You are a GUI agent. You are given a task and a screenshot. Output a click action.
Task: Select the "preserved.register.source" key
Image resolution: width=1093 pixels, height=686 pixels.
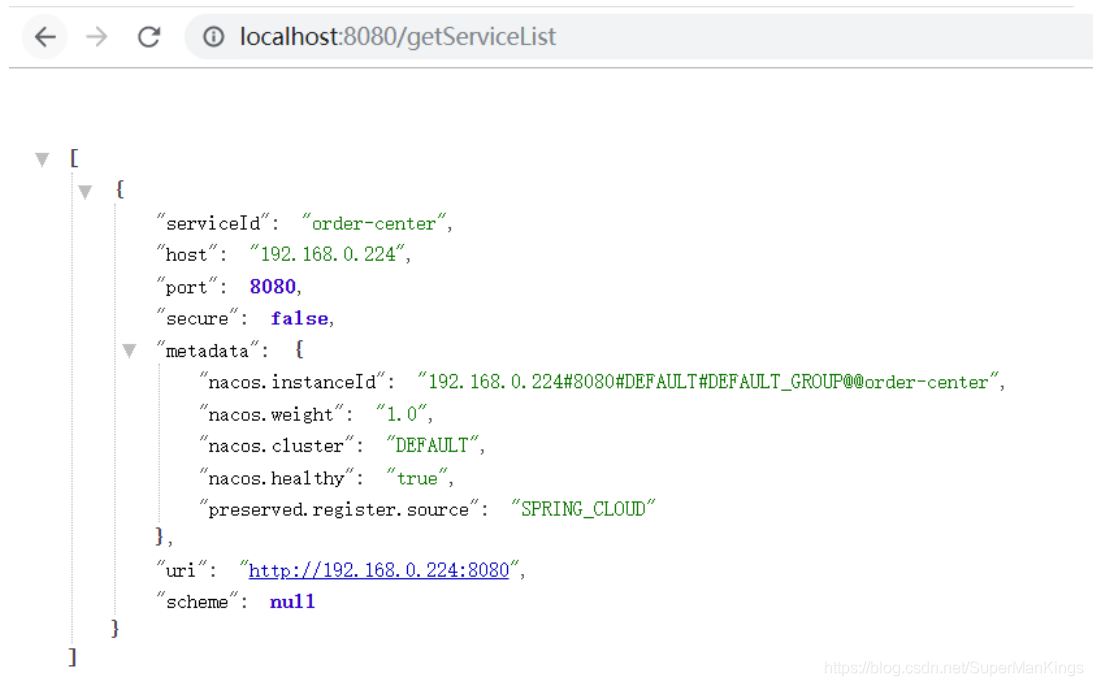click(339, 509)
